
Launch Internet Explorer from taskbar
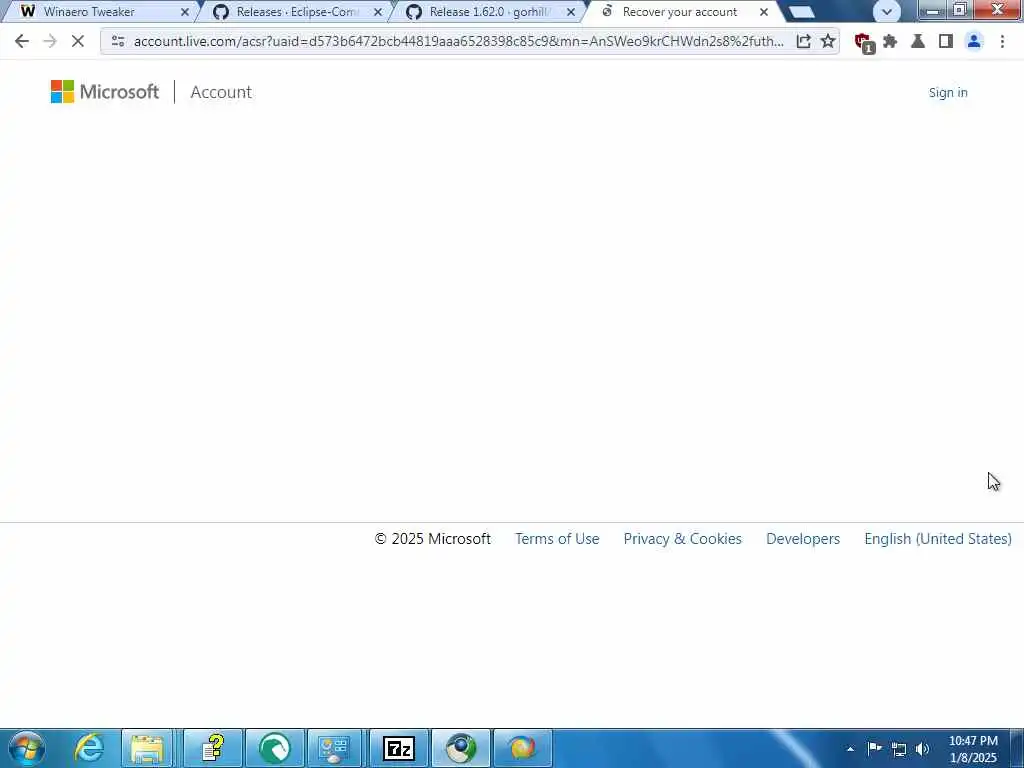tap(89, 748)
